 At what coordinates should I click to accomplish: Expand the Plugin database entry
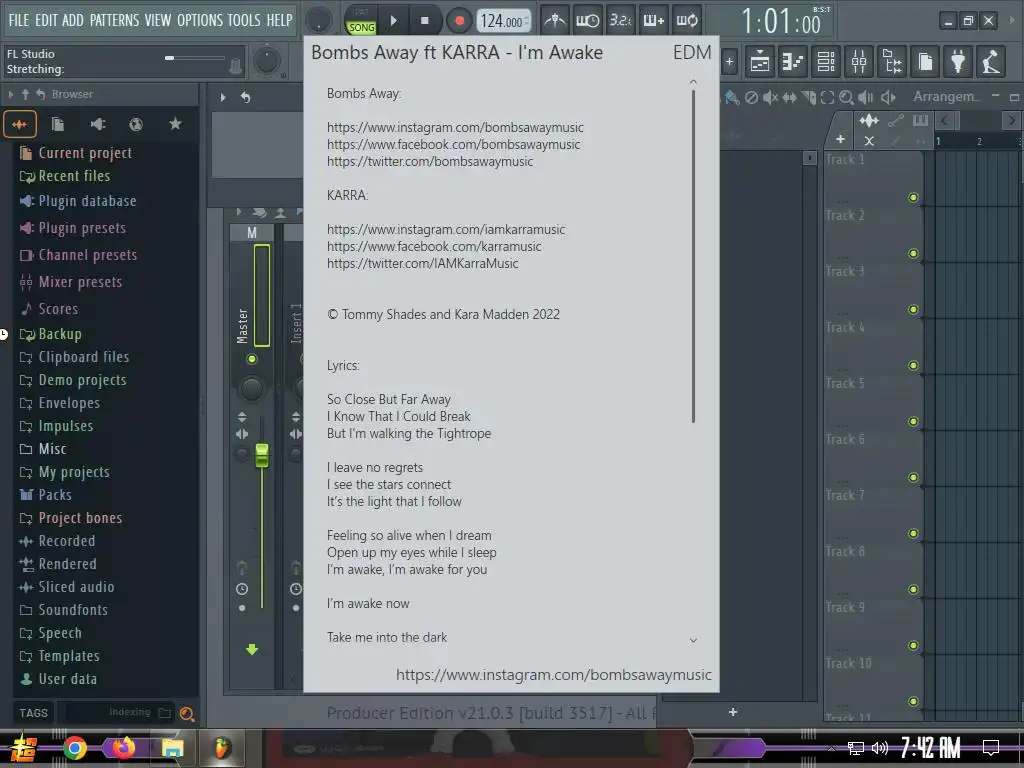[x=78, y=200]
